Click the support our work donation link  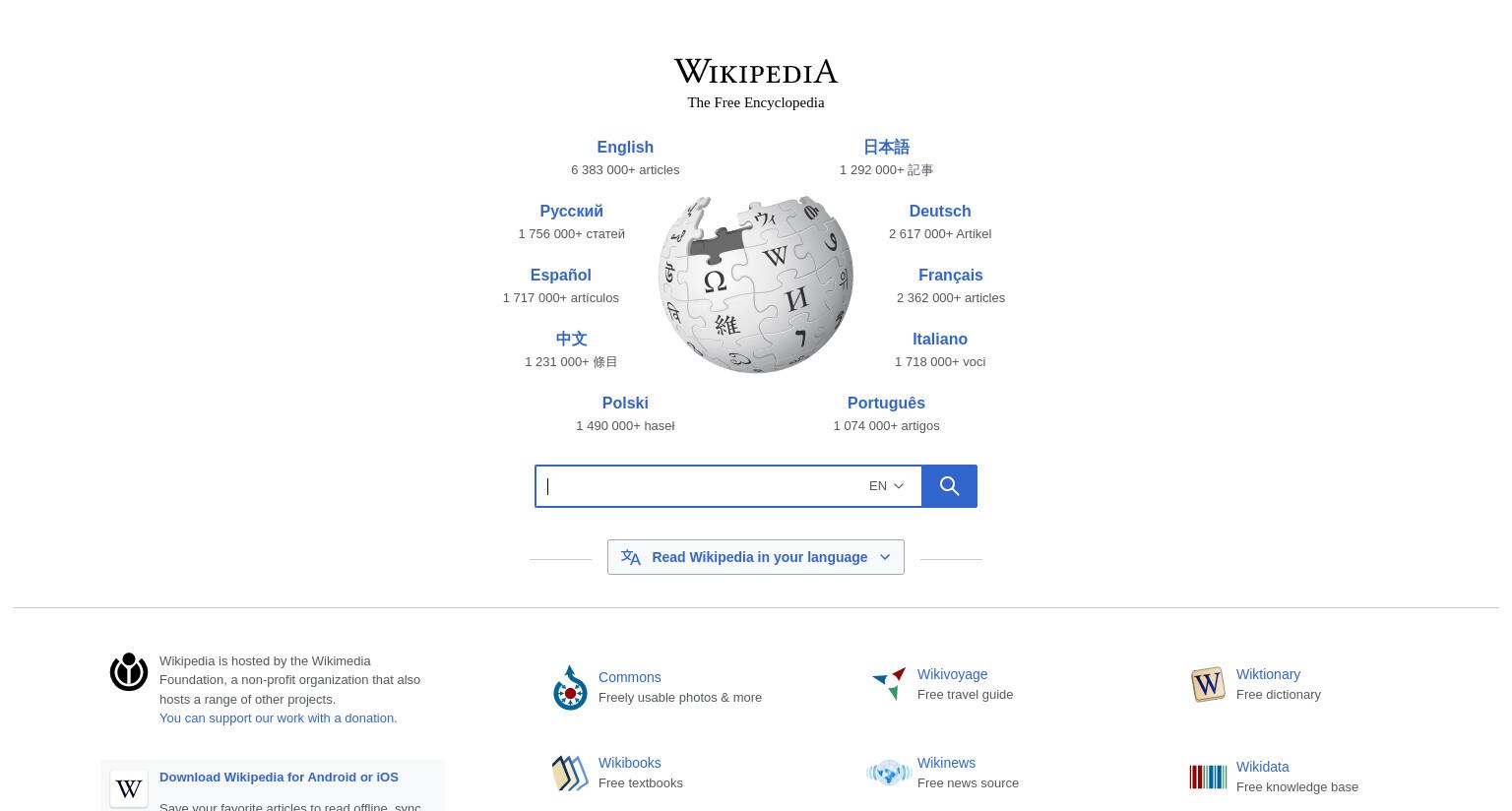tap(279, 718)
